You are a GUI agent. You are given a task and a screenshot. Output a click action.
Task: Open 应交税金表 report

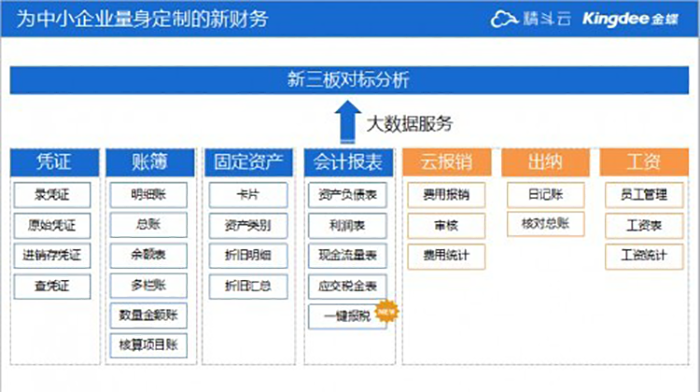coord(348,286)
